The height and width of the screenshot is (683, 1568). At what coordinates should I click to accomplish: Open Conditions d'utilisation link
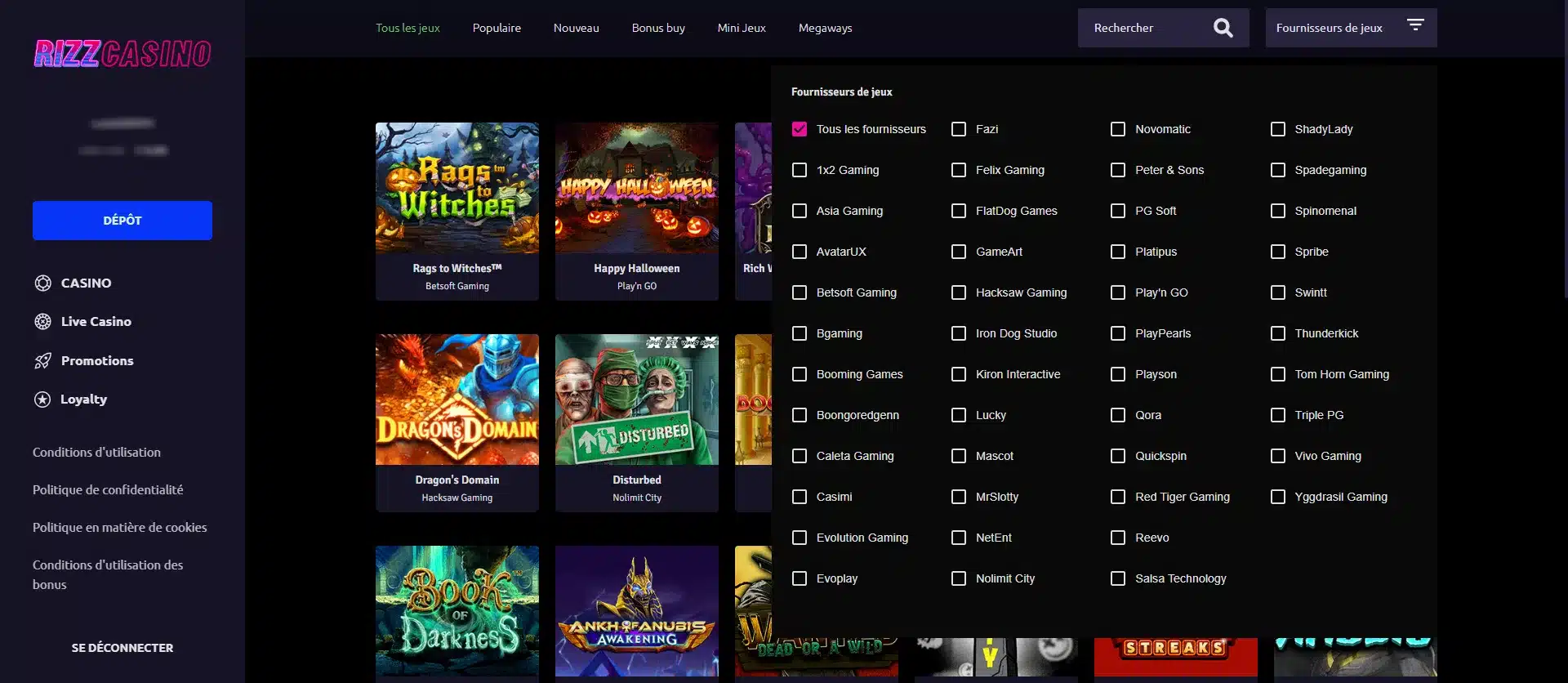coord(96,452)
